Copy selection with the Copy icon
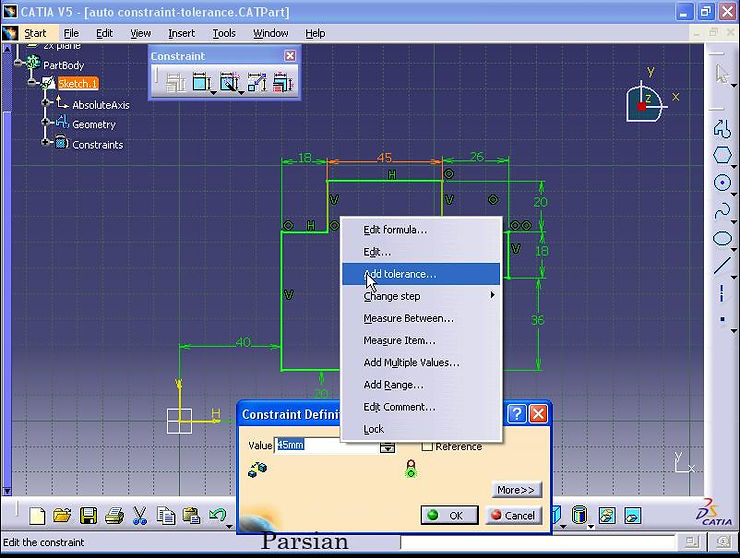This screenshot has height=558, width=740. point(166,516)
